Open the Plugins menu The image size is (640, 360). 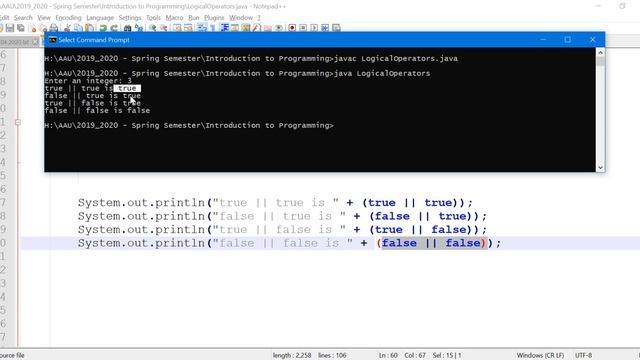point(214,18)
